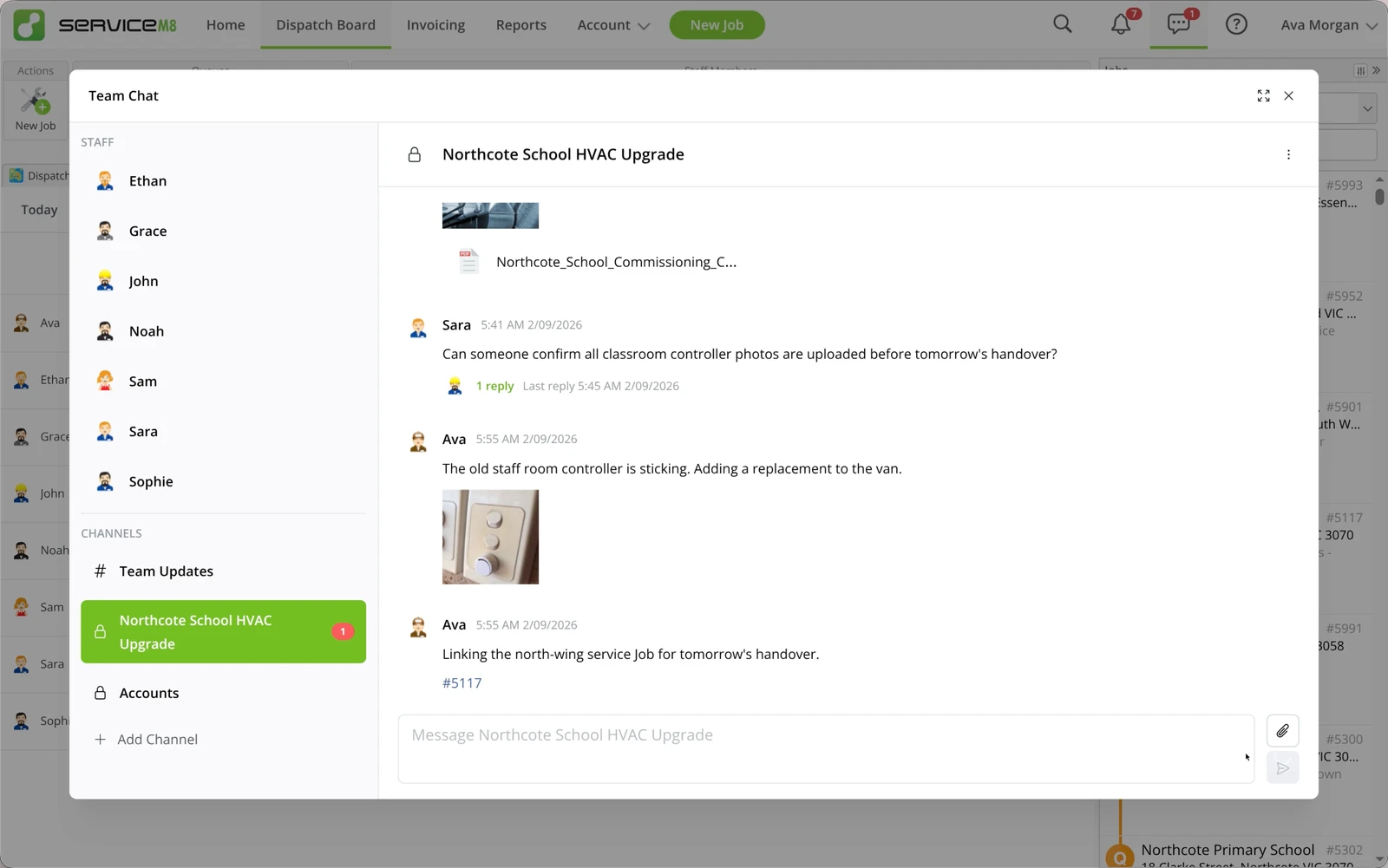Open the Invoicing tab
The width and height of the screenshot is (1388, 868).
point(435,25)
